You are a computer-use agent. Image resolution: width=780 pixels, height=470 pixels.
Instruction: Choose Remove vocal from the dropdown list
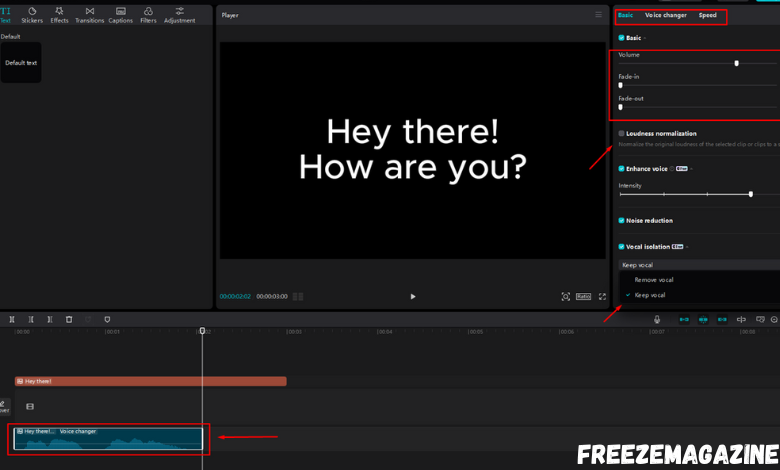654,280
